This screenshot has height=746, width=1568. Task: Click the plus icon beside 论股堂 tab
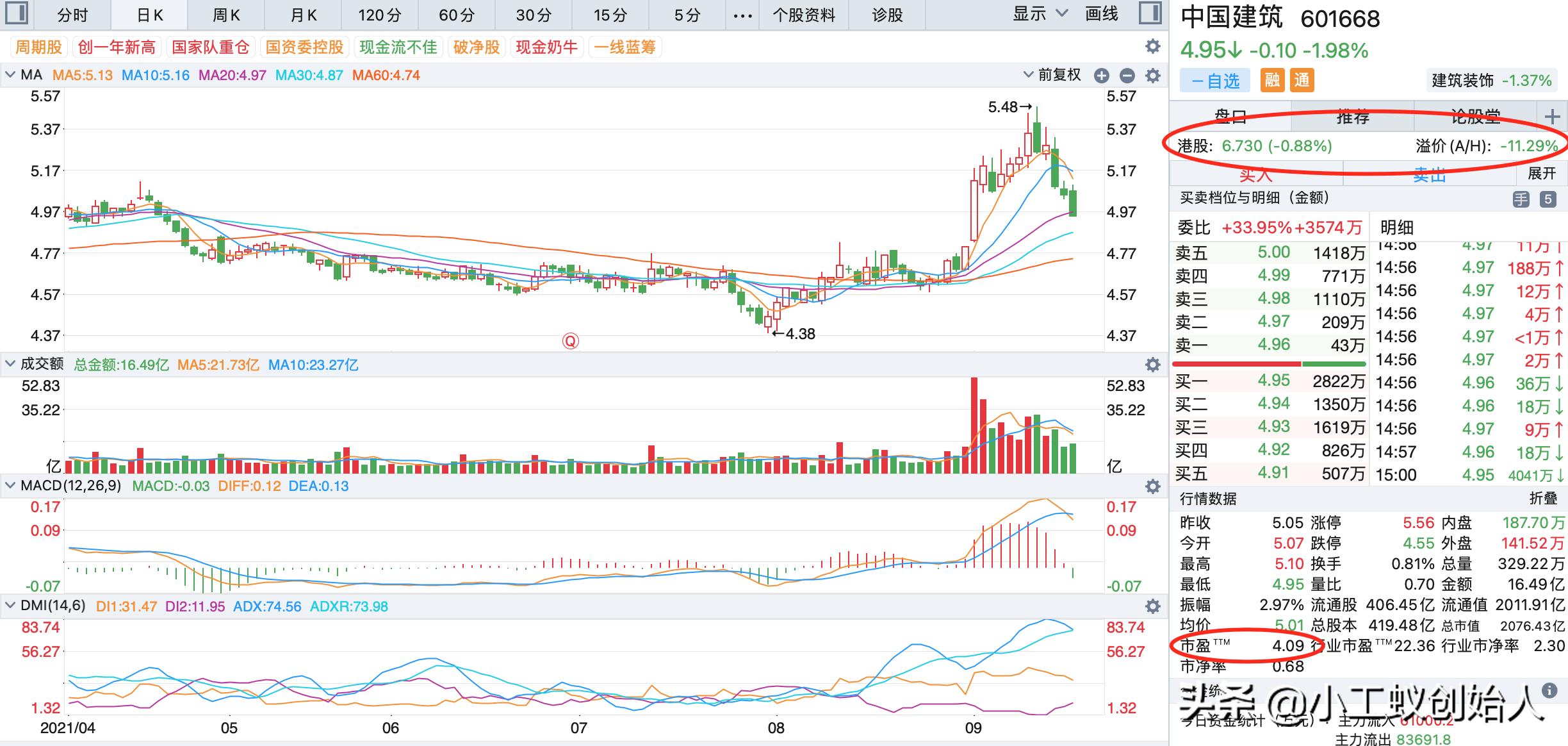[x=1551, y=117]
